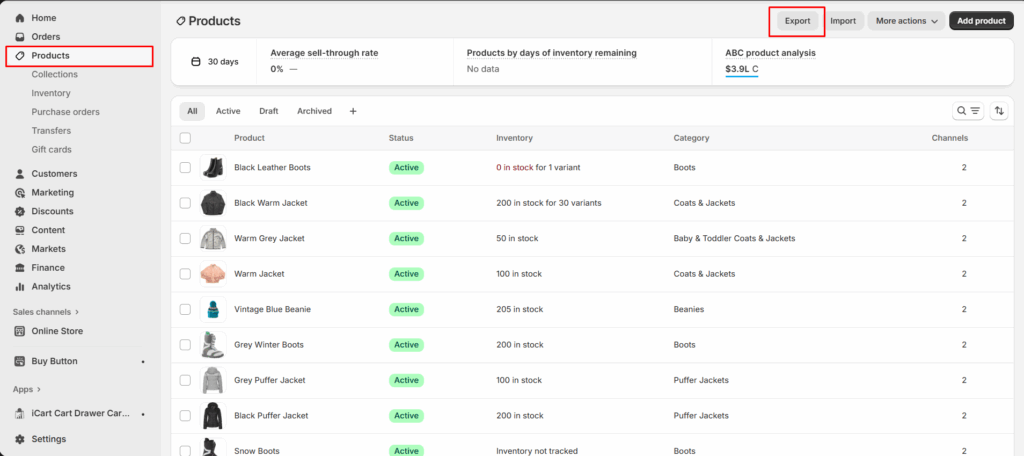Check the Vintage Blue Beanie row
The width and height of the screenshot is (1024, 456).
coord(185,309)
